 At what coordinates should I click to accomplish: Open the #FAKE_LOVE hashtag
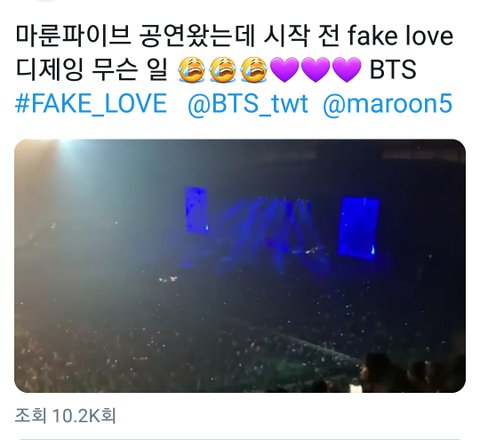(x=91, y=103)
